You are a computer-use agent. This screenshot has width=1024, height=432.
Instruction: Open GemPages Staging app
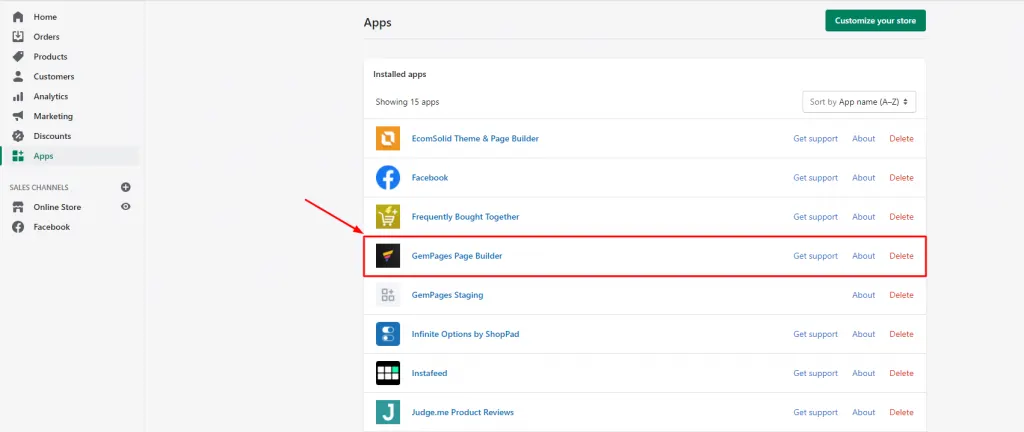click(x=447, y=295)
